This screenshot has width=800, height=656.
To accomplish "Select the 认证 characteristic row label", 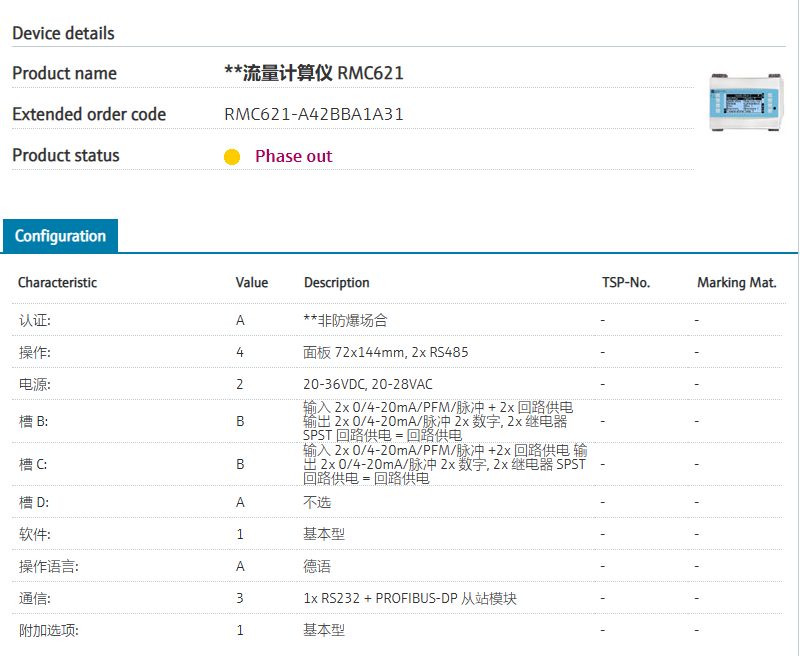I will coord(34,321).
